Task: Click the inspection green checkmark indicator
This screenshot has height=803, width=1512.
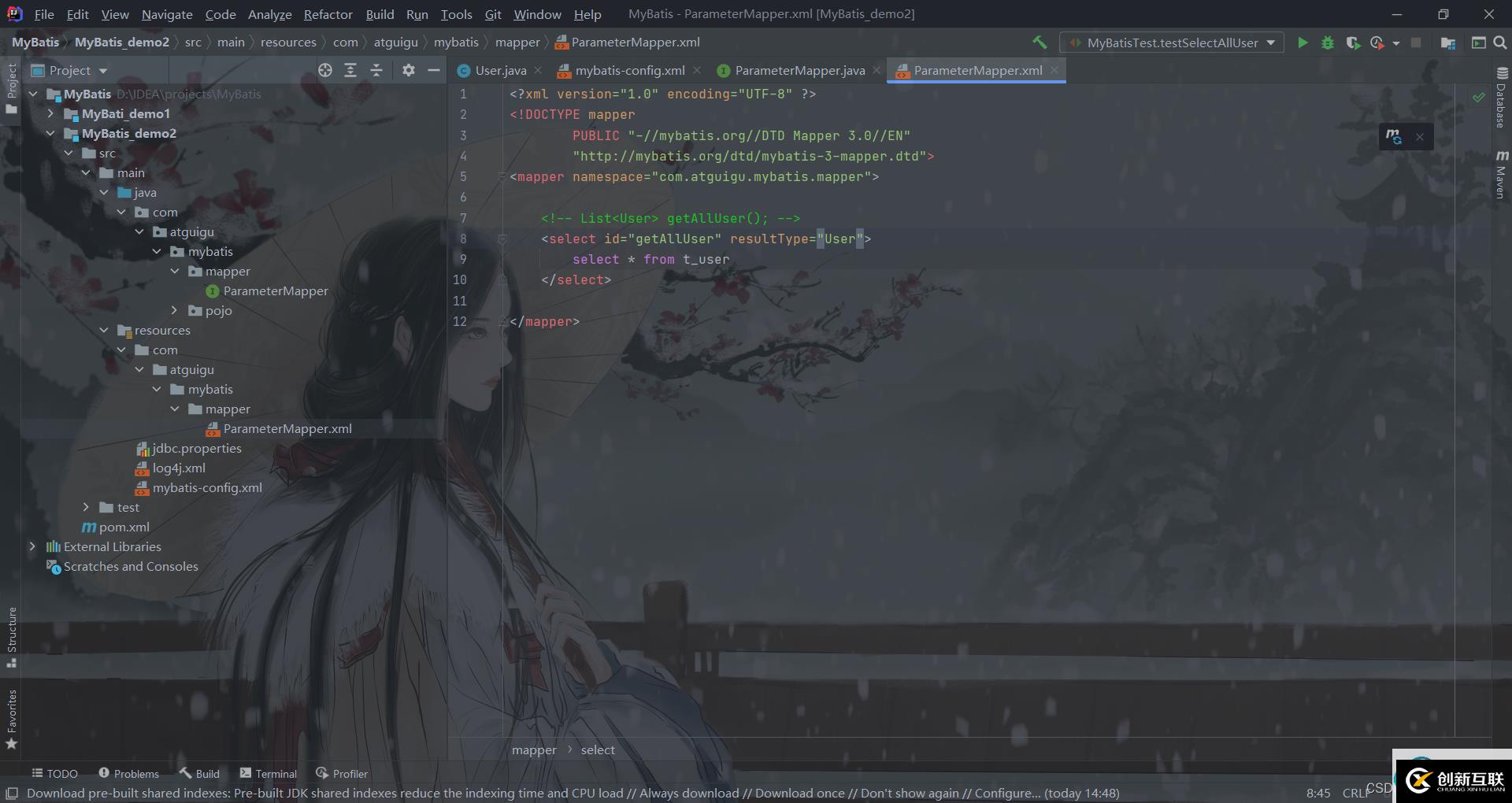Action: pos(1479,97)
